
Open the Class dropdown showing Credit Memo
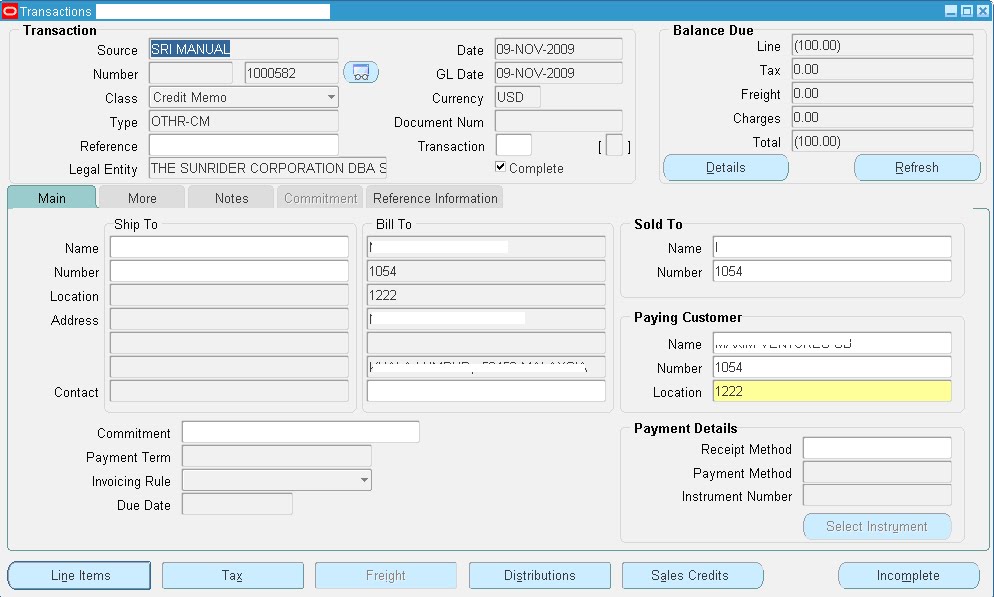pos(332,97)
